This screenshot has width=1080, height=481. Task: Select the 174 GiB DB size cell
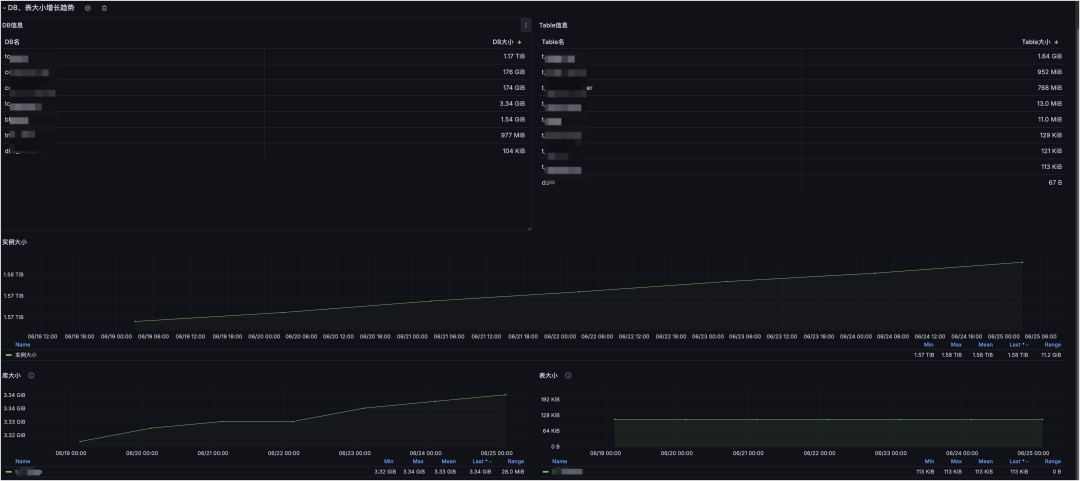tap(514, 88)
